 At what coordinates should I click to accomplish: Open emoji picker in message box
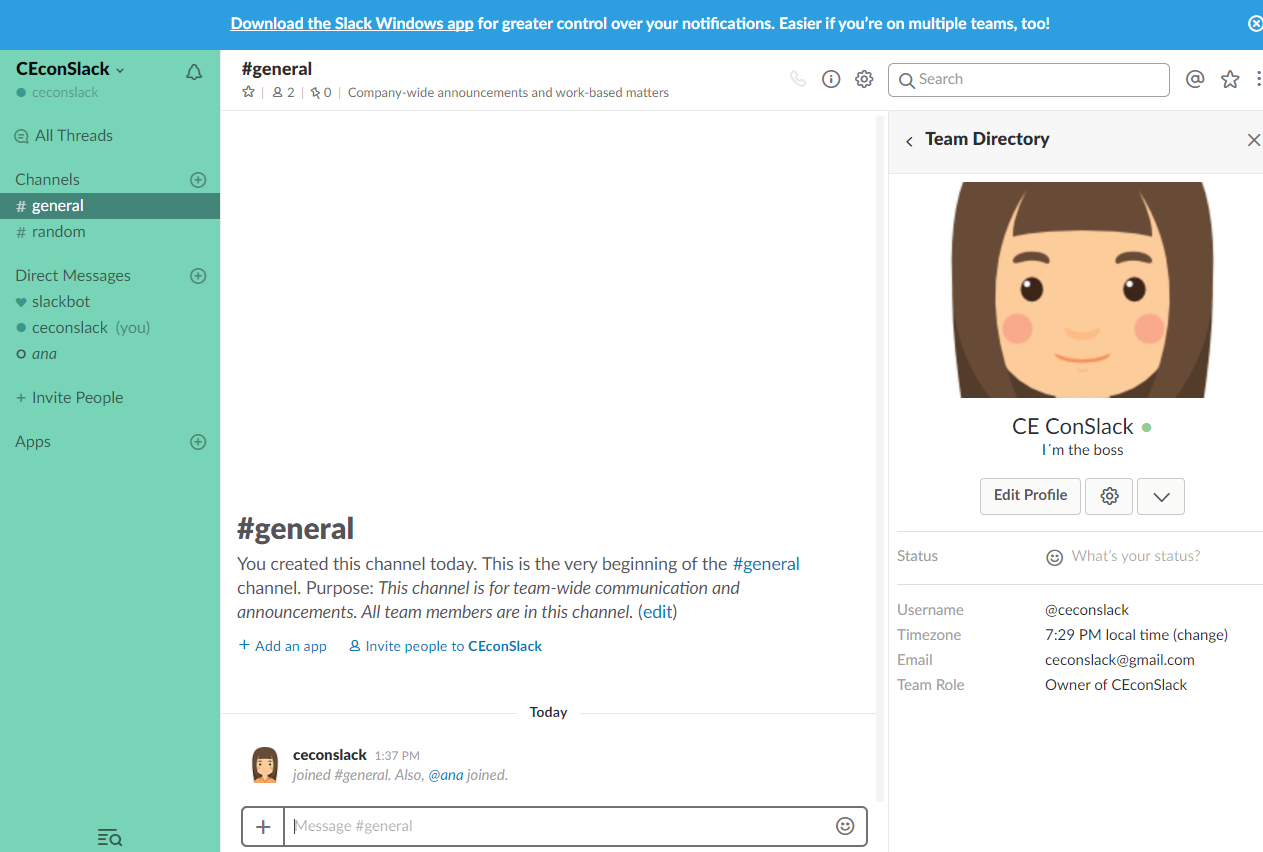coord(845,826)
